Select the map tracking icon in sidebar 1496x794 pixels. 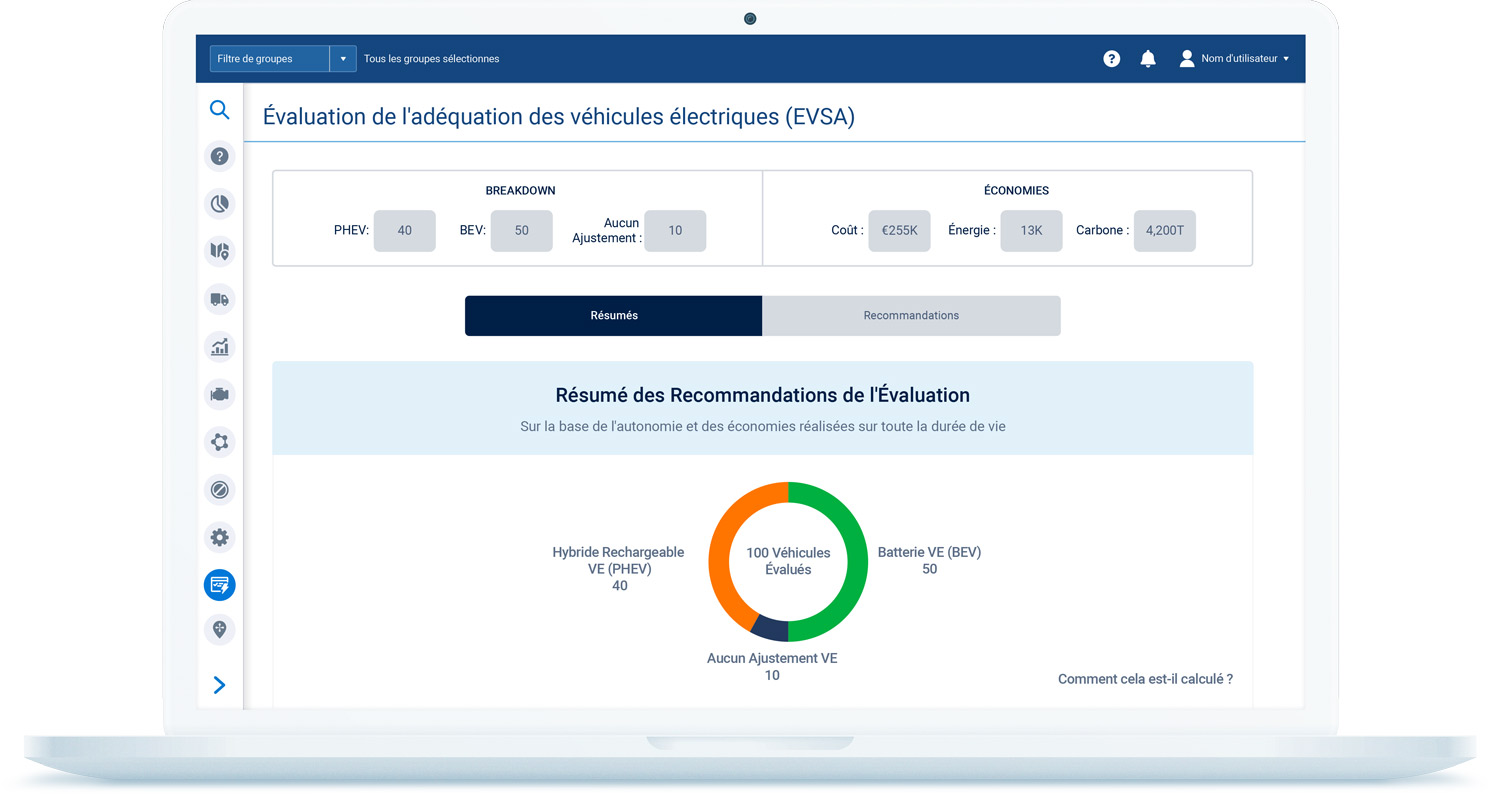pos(220,251)
